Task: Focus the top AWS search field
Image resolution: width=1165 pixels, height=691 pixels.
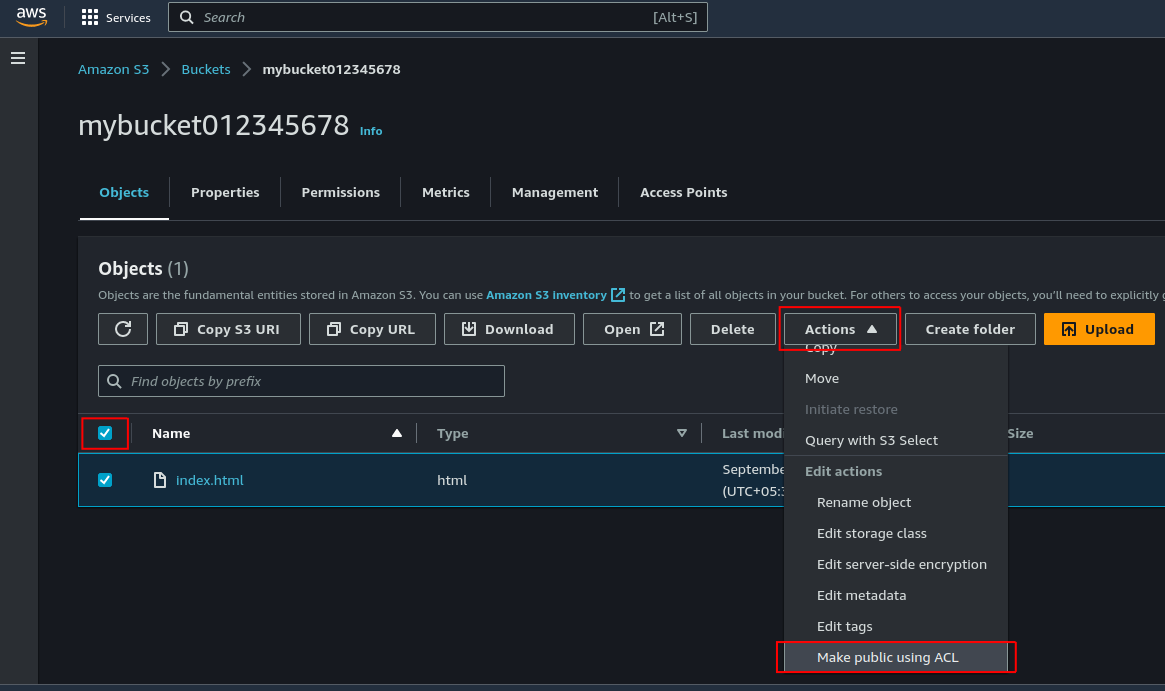Action: [x=438, y=17]
